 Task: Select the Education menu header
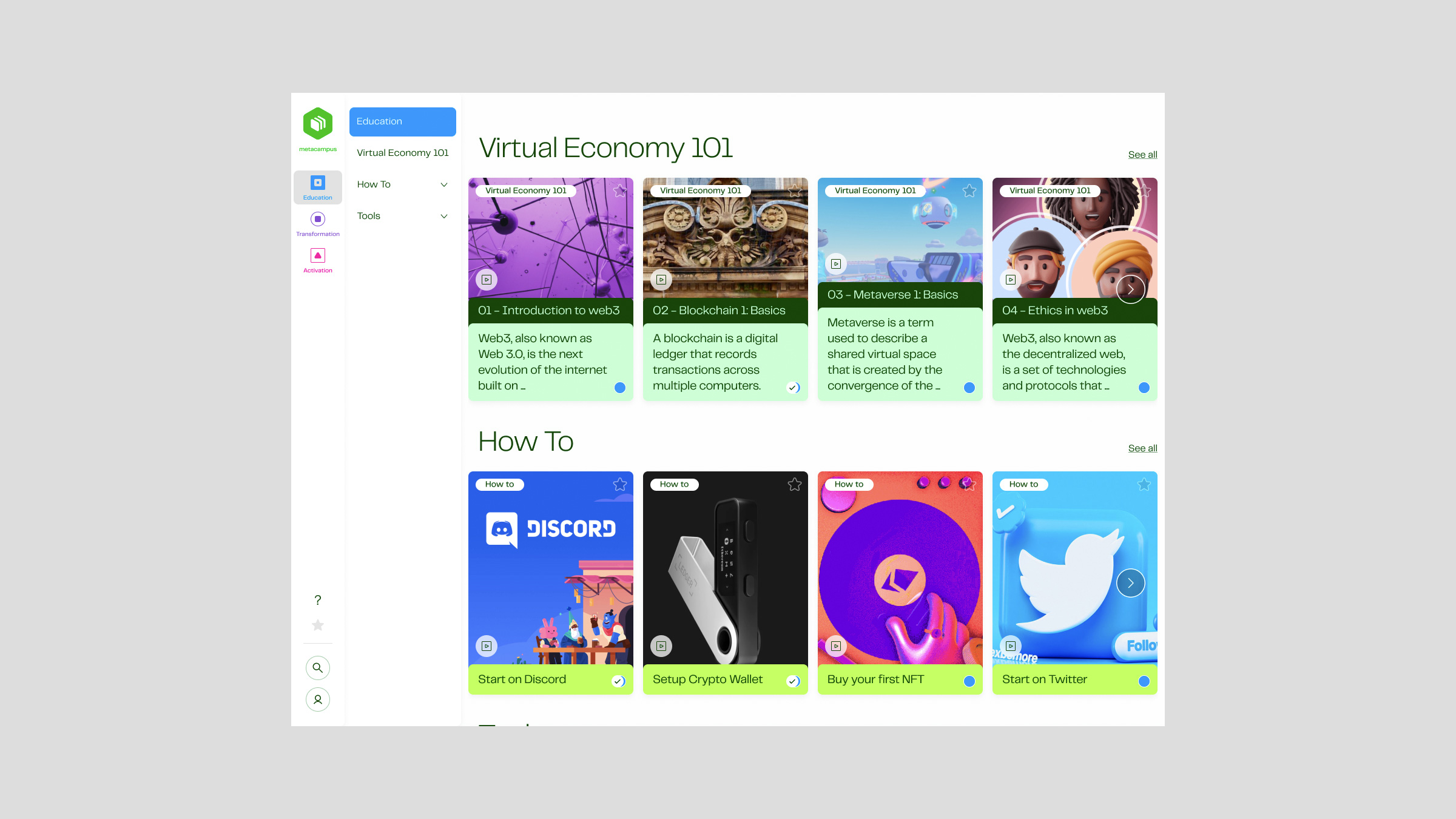(x=402, y=121)
